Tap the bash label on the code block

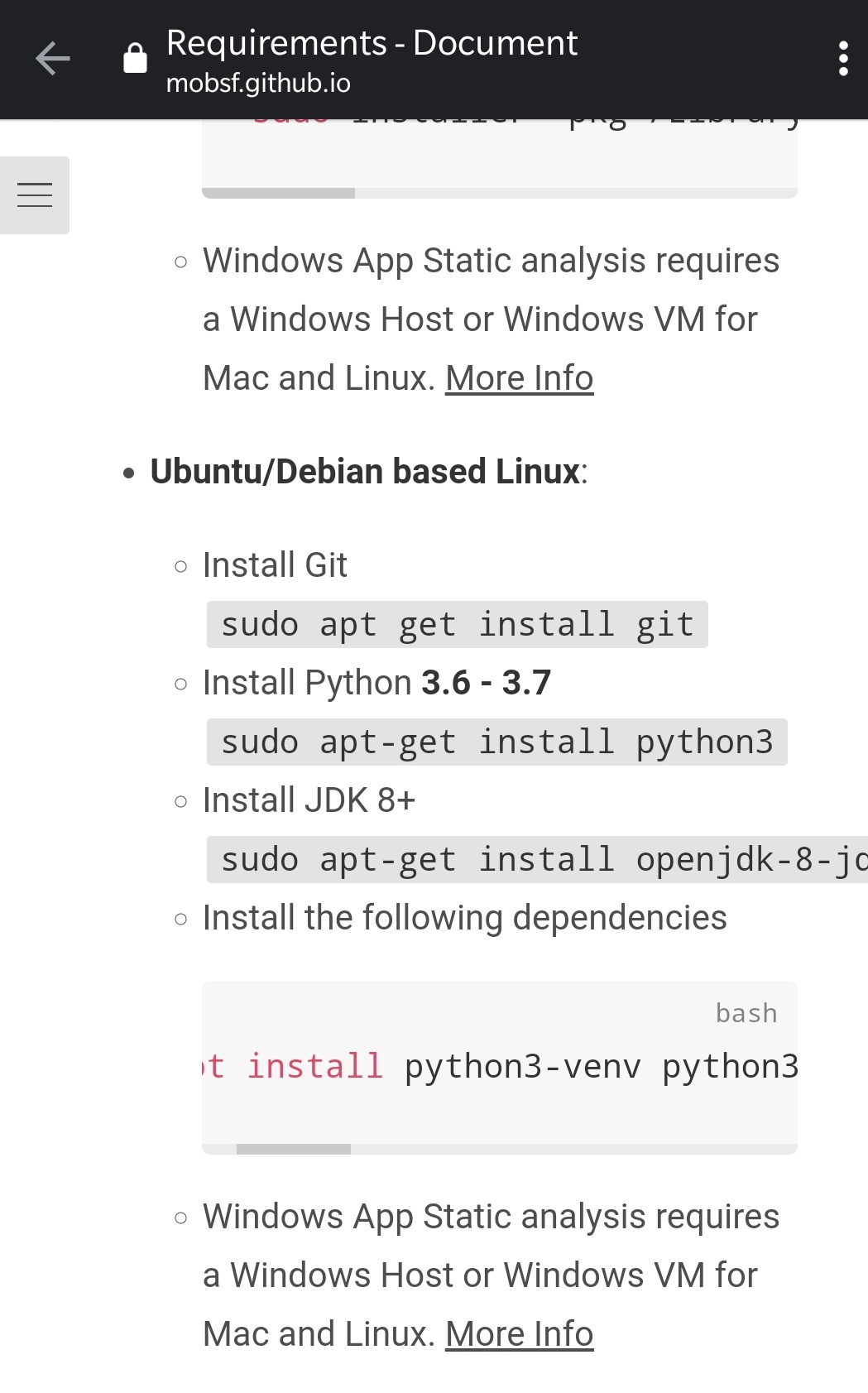click(746, 1012)
